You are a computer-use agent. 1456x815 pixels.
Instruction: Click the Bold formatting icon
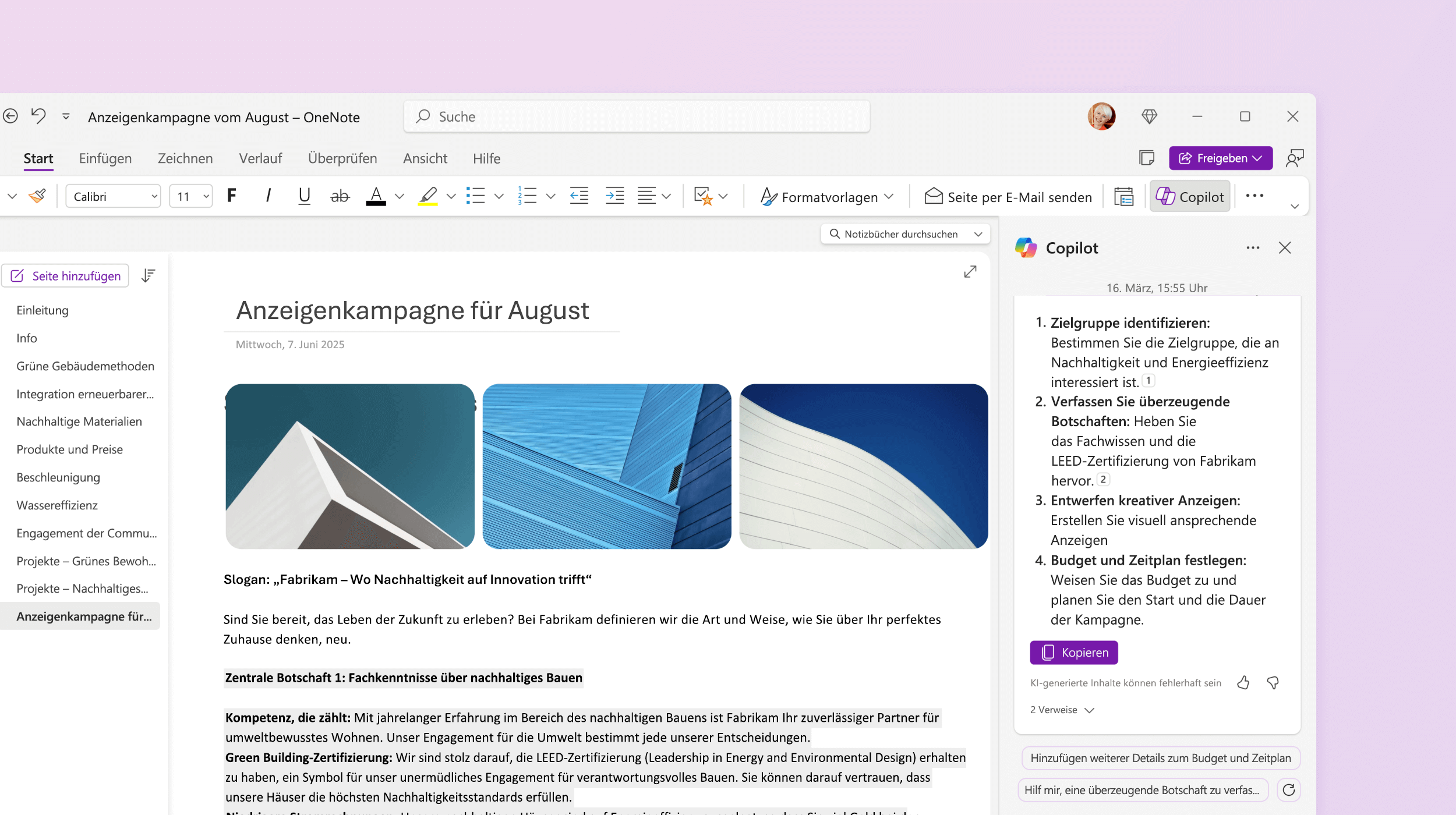click(231, 195)
